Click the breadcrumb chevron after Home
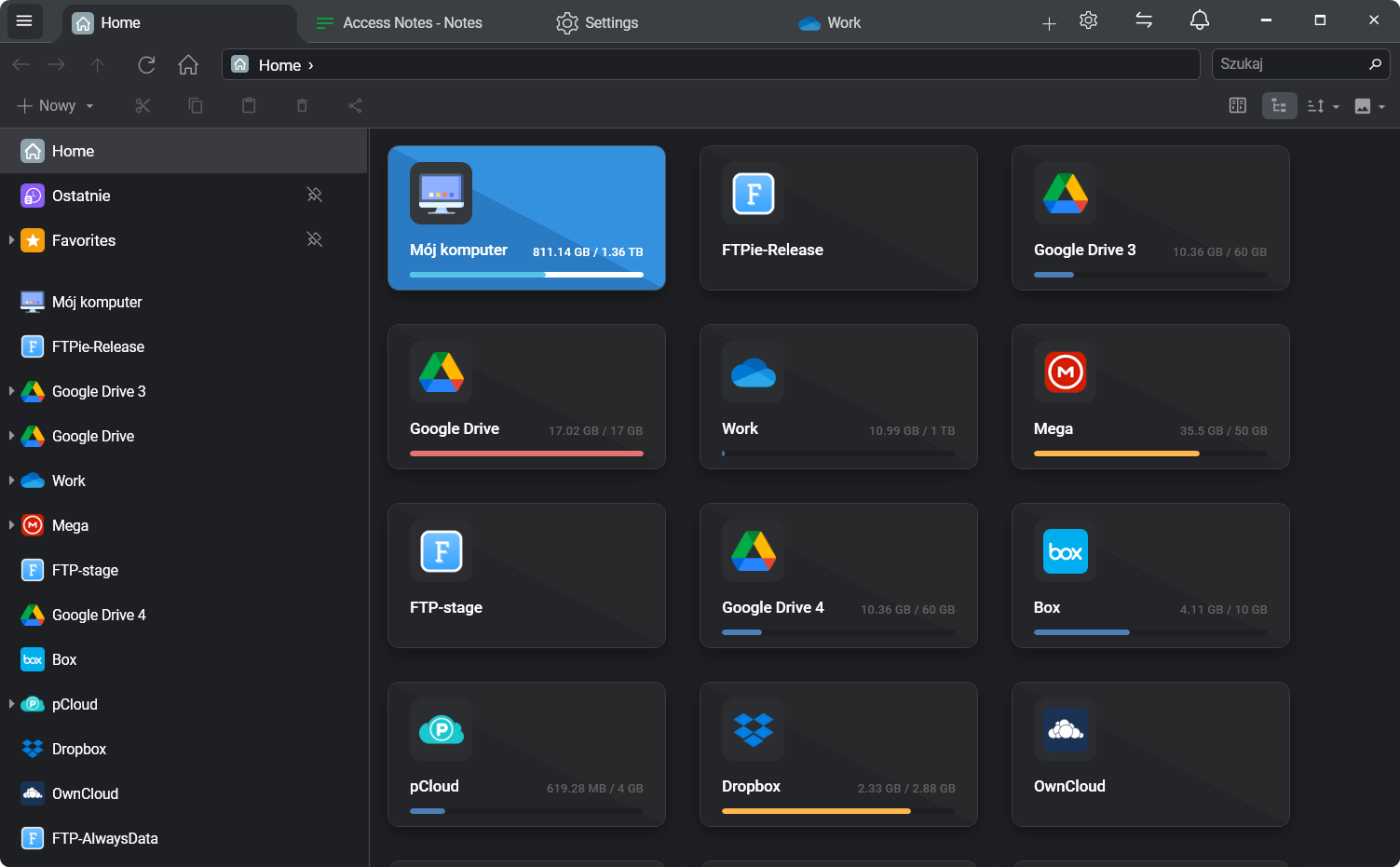 [x=311, y=65]
